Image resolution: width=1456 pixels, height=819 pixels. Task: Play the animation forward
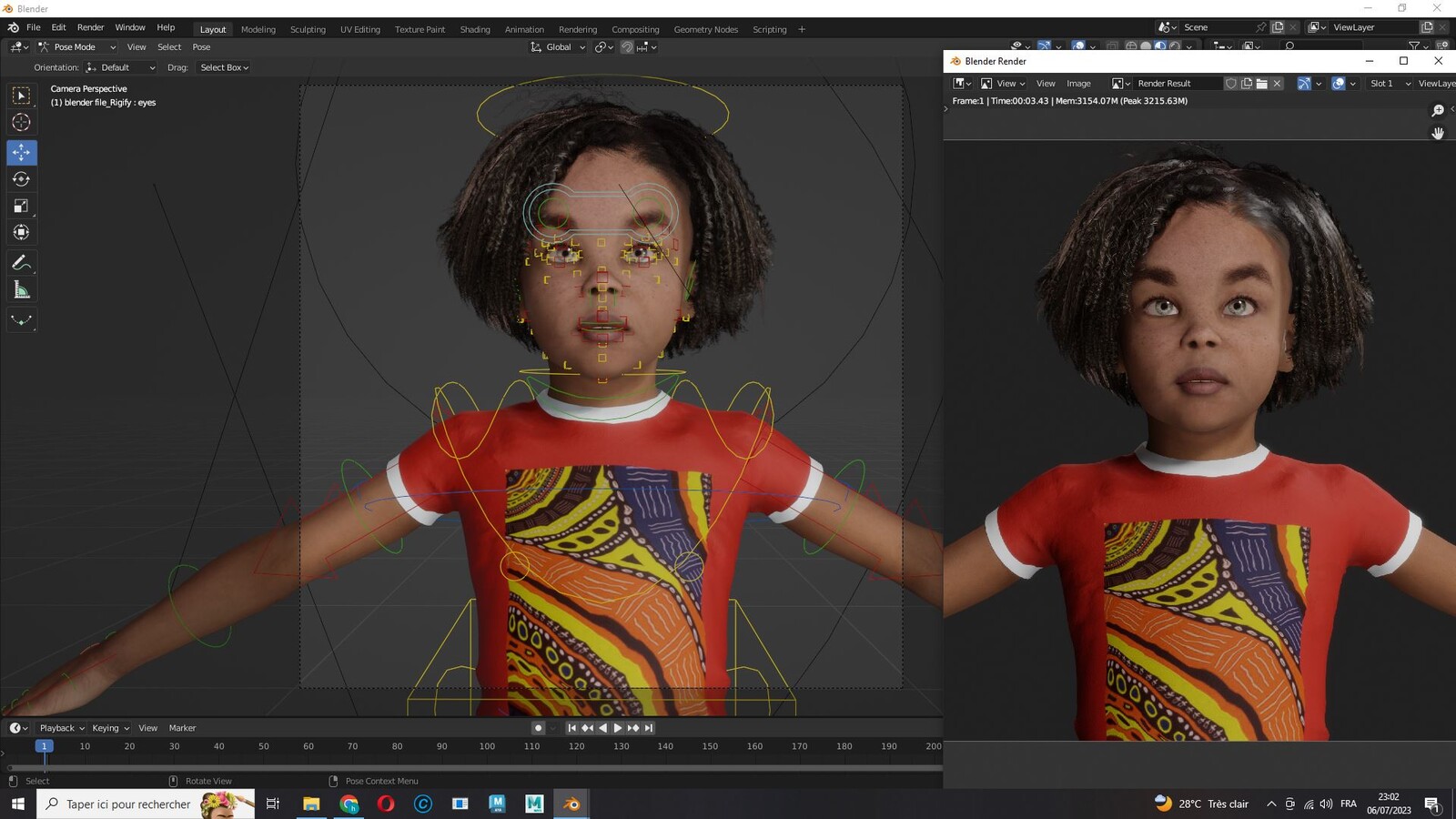[x=618, y=728]
